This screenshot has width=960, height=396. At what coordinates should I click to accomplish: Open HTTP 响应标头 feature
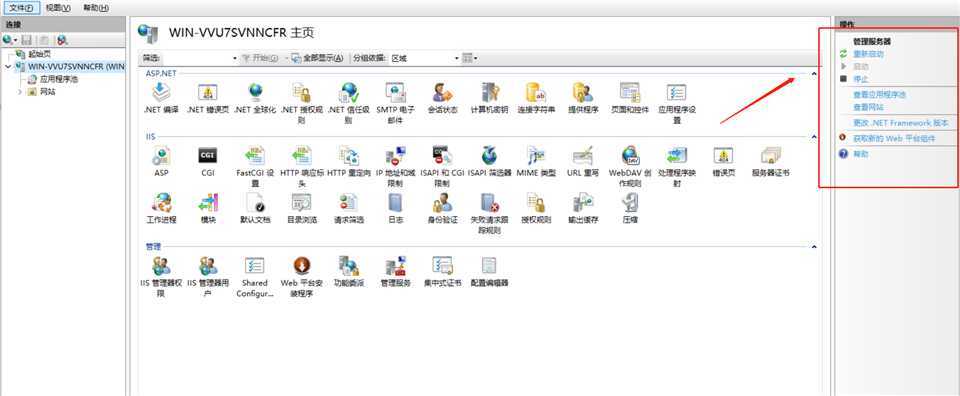tap(302, 166)
